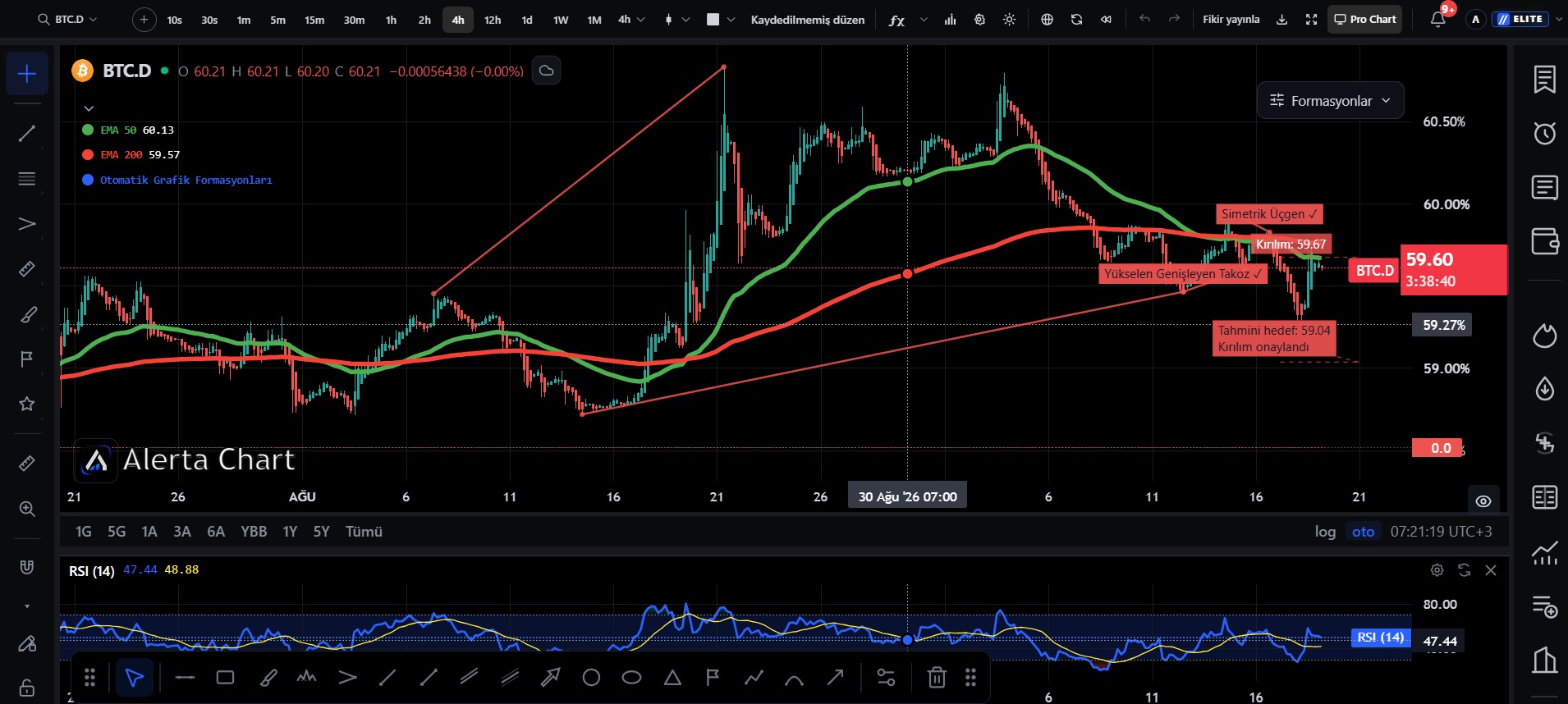The width and height of the screenshot is (1568, 704).
Task: Click the Pro Chart button
Action: (1364, 19)
